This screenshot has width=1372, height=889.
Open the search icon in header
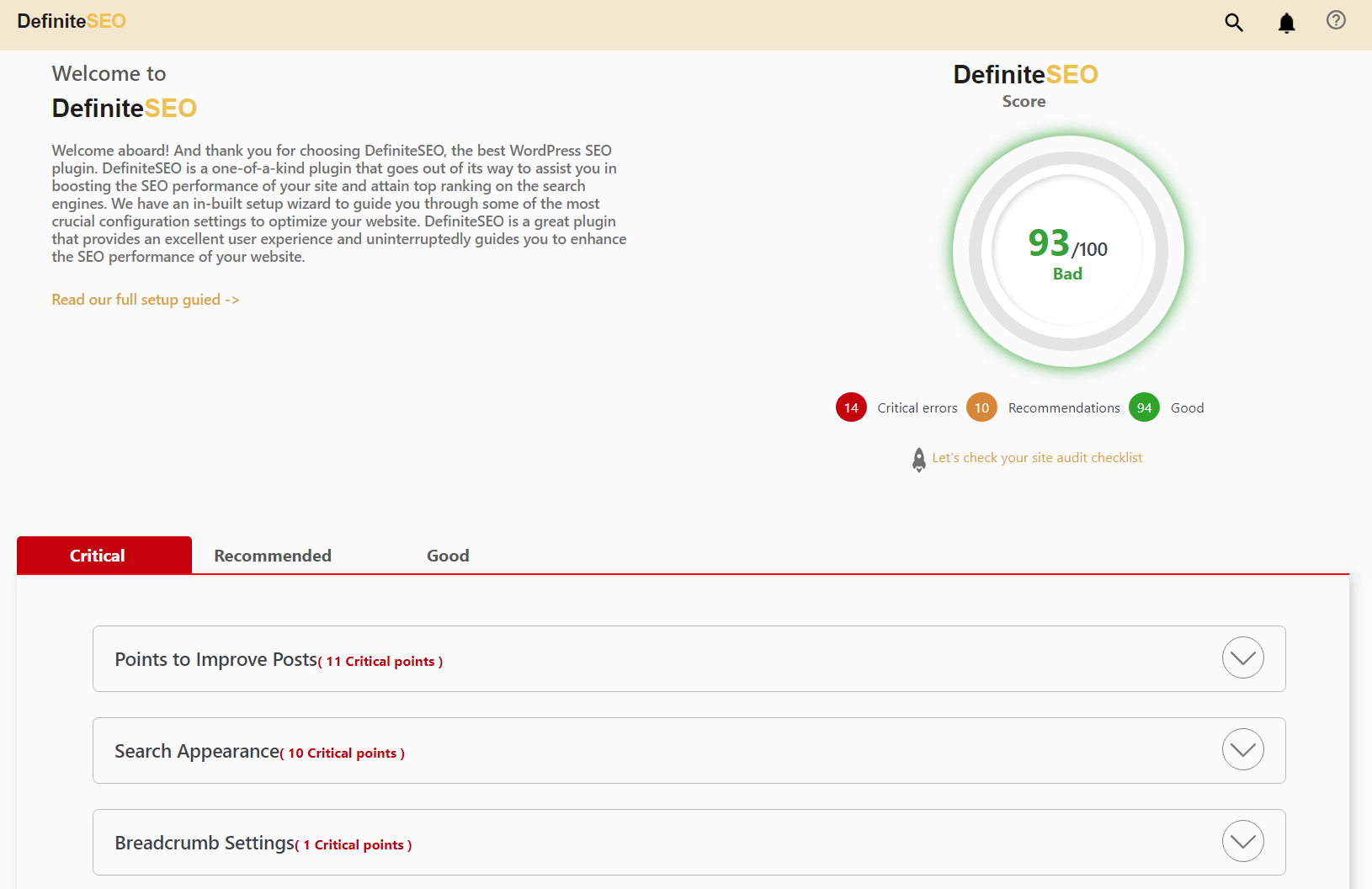pos(1234,23)
